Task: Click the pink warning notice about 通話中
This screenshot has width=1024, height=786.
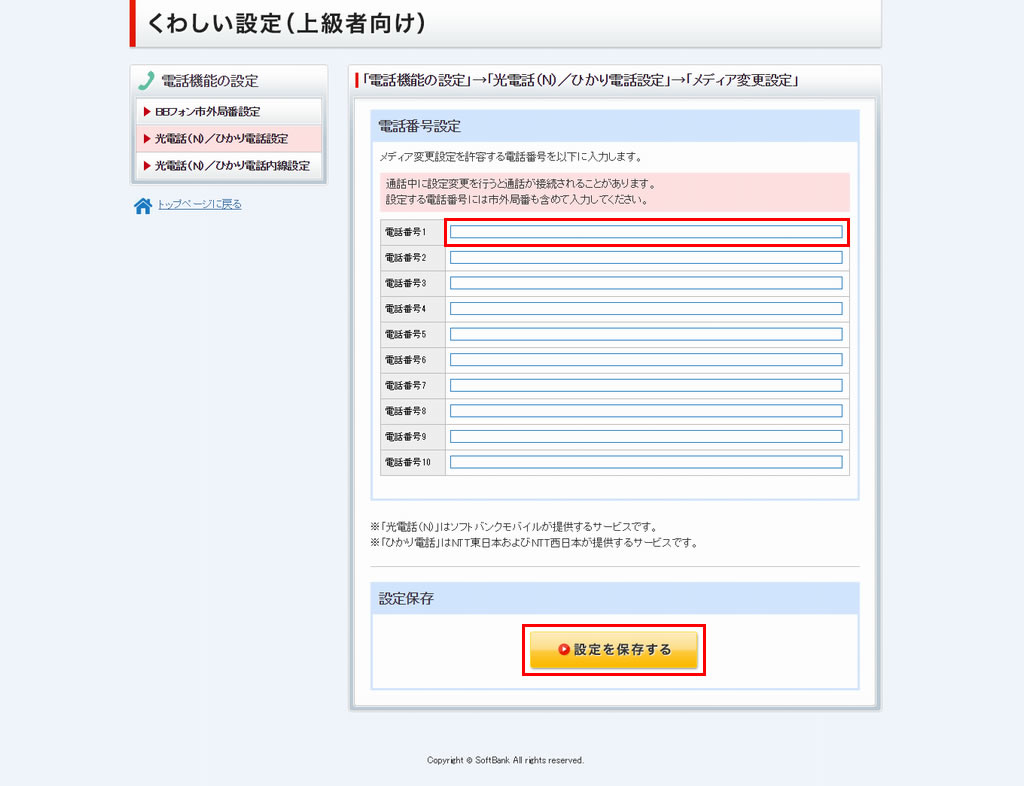Action: [614, 192]
